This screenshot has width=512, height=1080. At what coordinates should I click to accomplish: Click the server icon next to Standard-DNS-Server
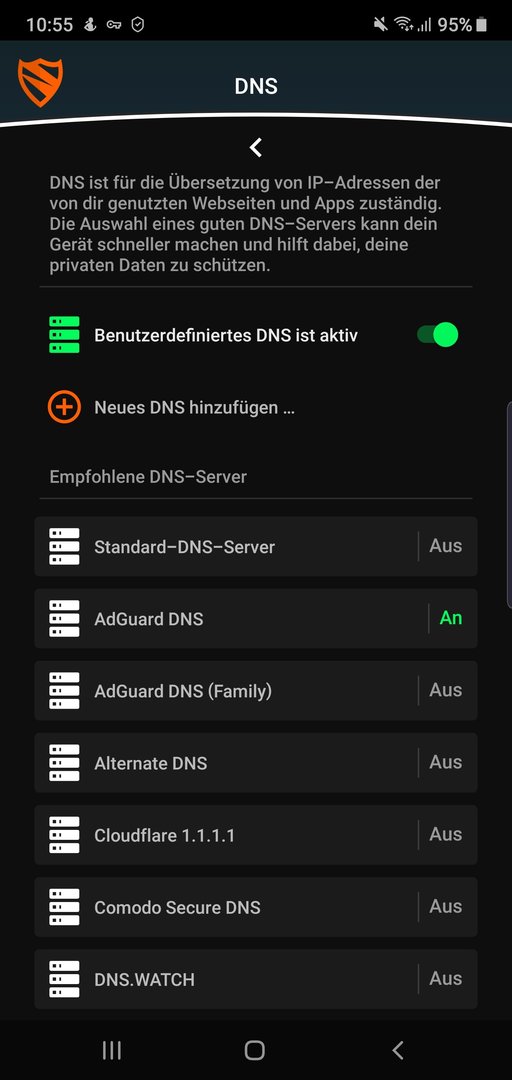click(x=64, y=547)
